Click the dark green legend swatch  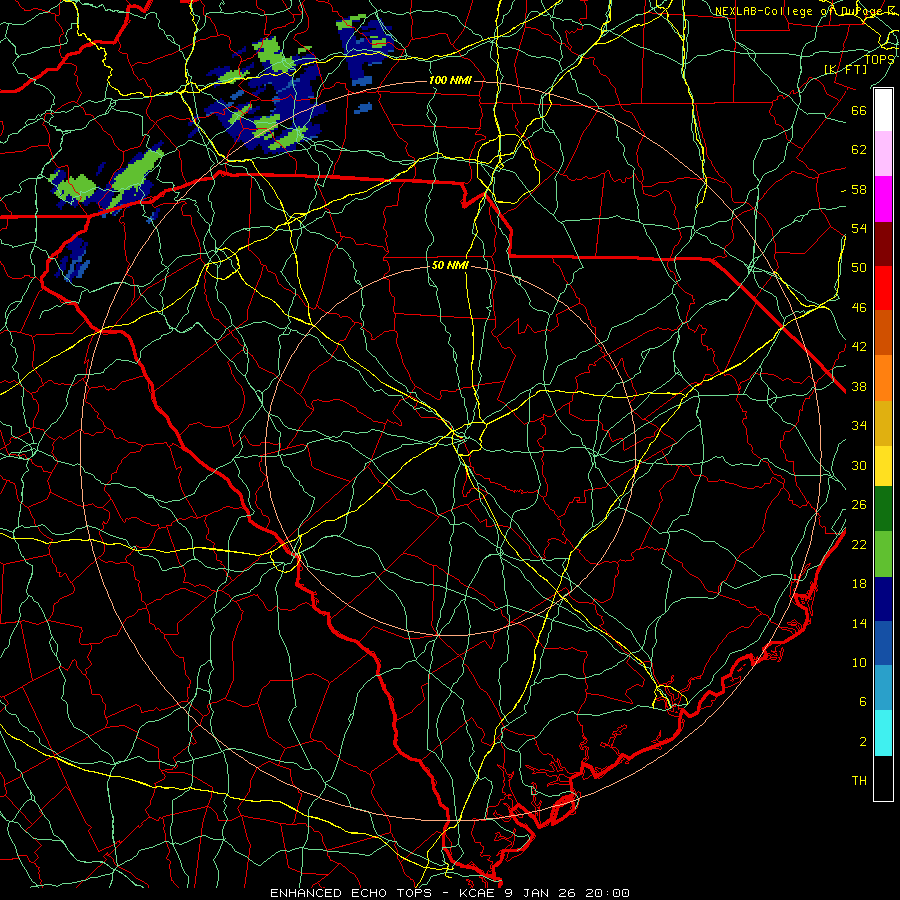pyautogui.click(x=883, y=509)
